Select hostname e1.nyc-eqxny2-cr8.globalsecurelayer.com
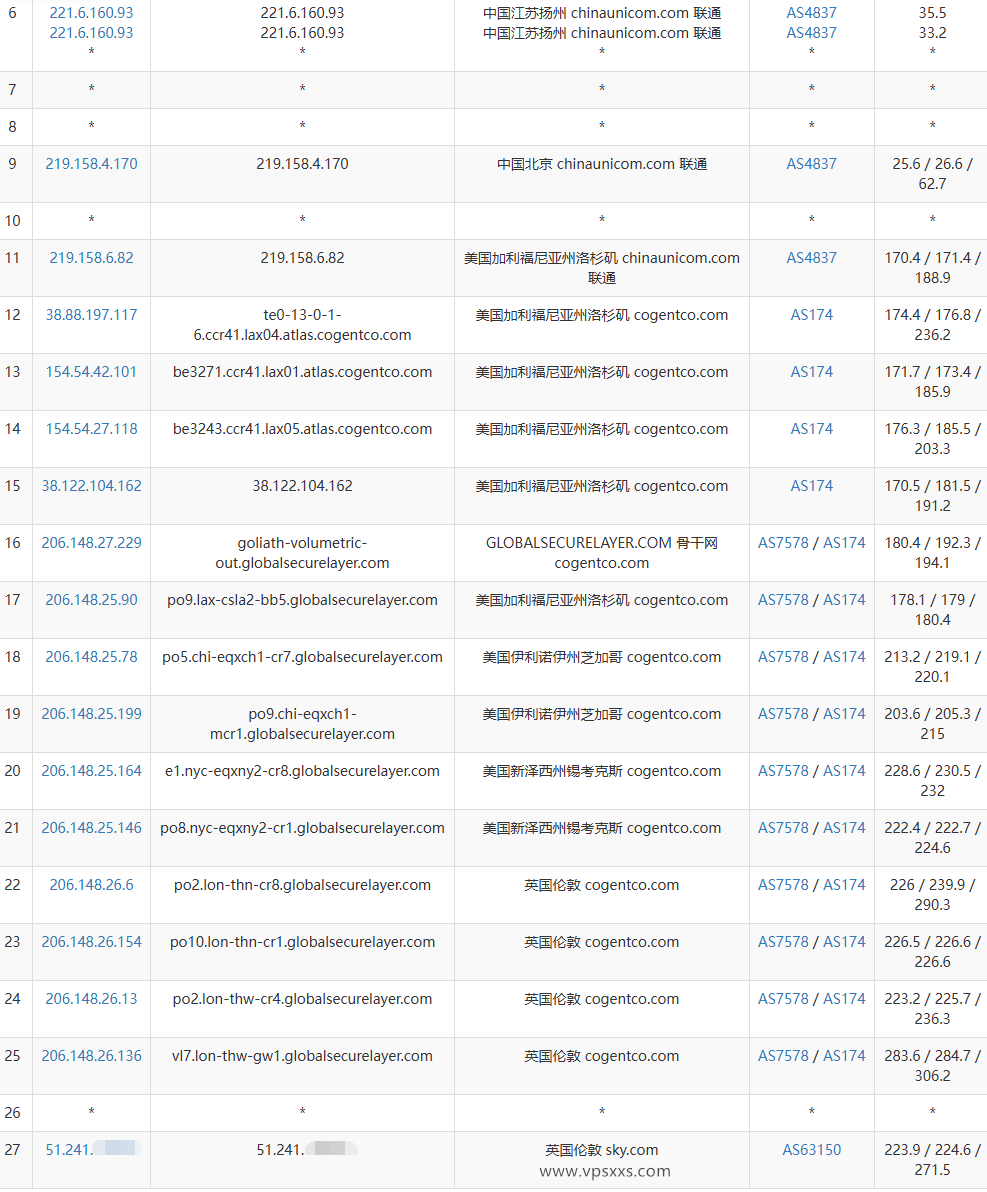Image resolution: width=987 pixels, height=1192 pixels. 303,771
